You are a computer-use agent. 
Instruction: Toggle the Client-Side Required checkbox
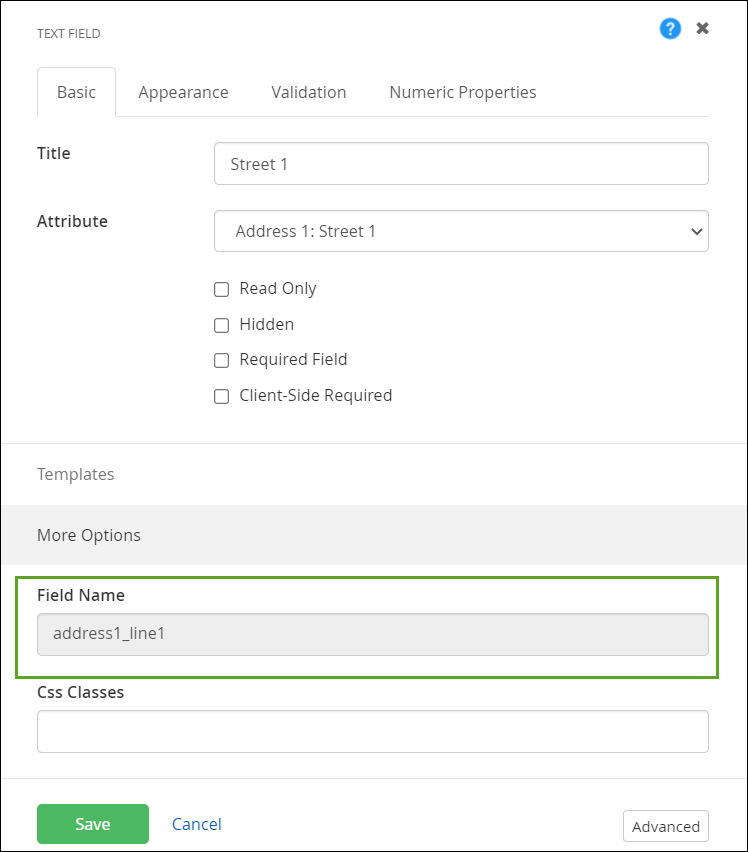222,396
